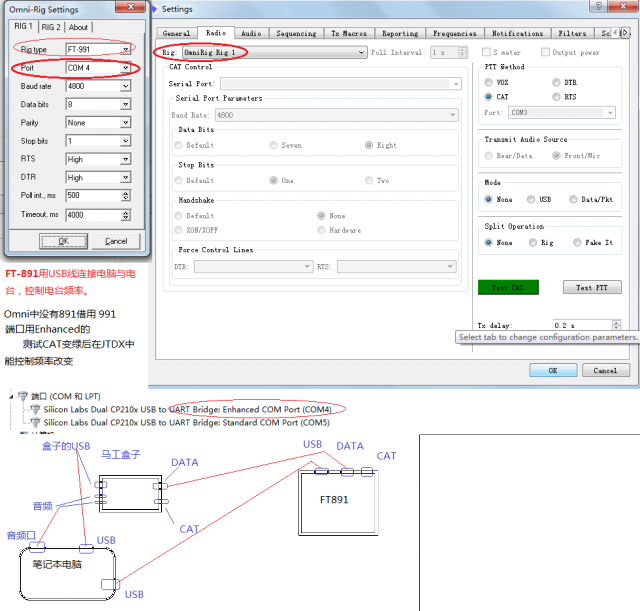This screenshot has height=611, width=640.
Task: Click the Tx delay field showing 0.2 s
Action: tap(582, 325)
